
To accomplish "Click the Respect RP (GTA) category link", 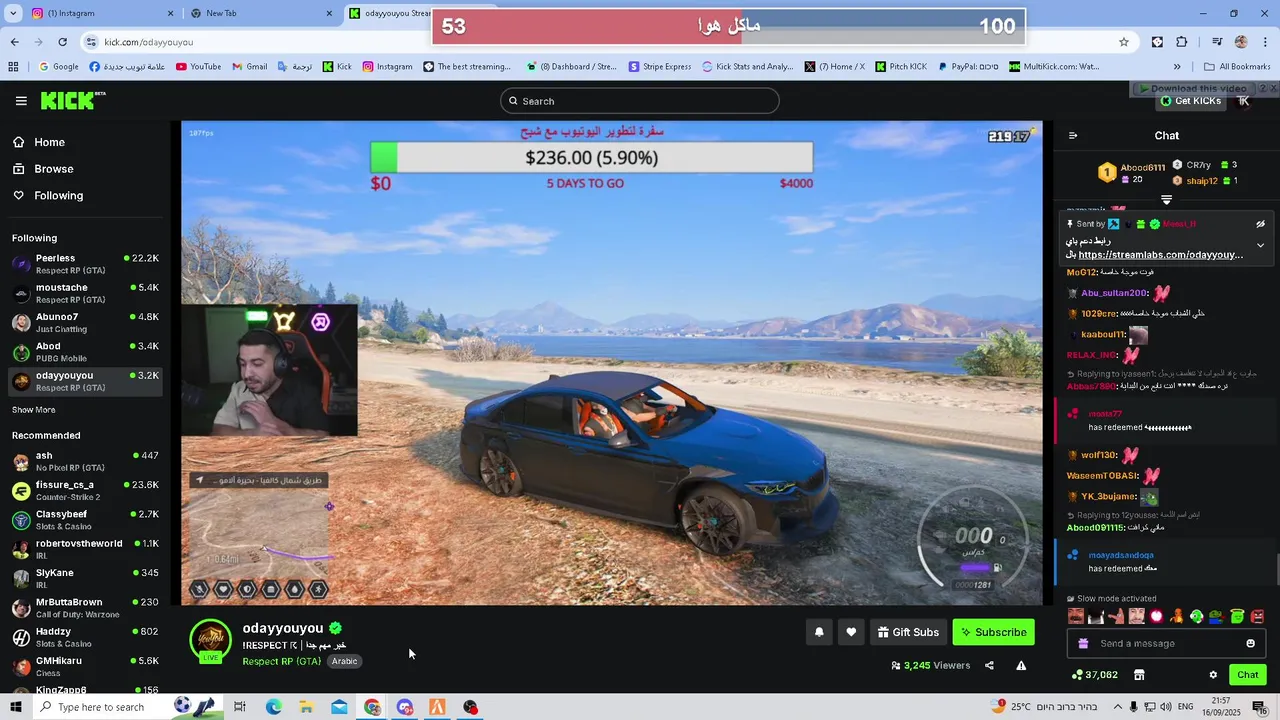I will (x=281, y=661).
